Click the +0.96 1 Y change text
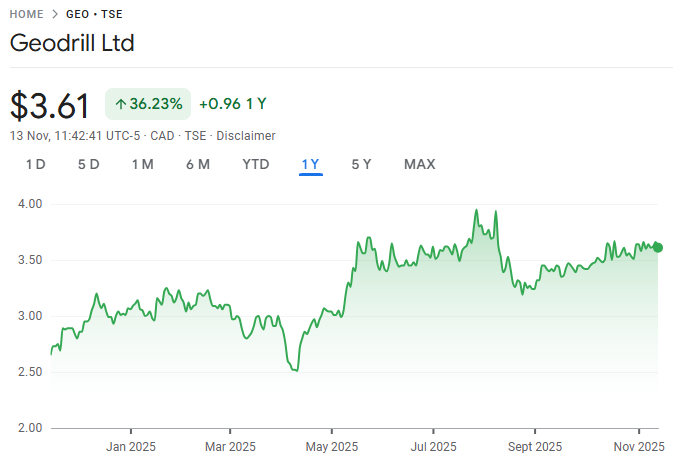The width and height of the screenshot is (673, 463). [233, 104]
